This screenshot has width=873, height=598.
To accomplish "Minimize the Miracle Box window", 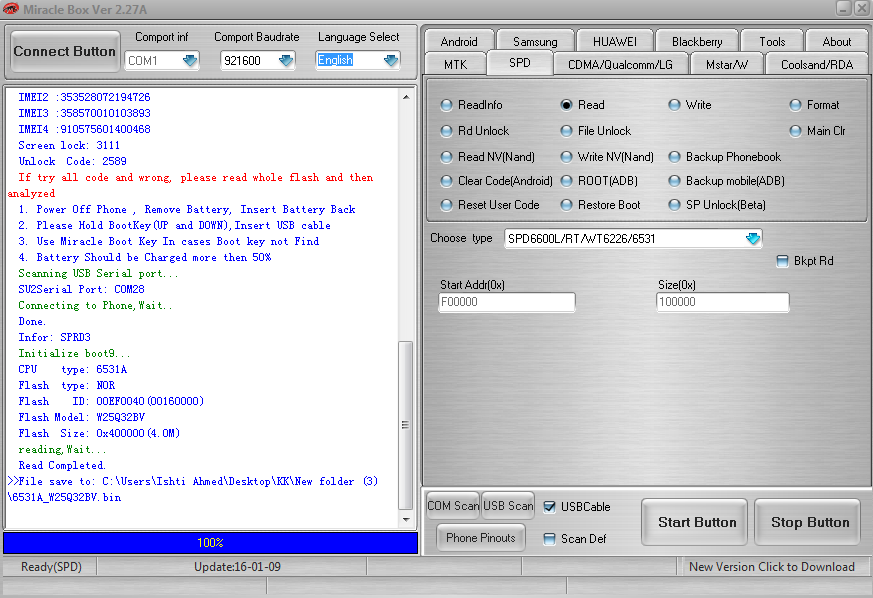I will [843, 8].
